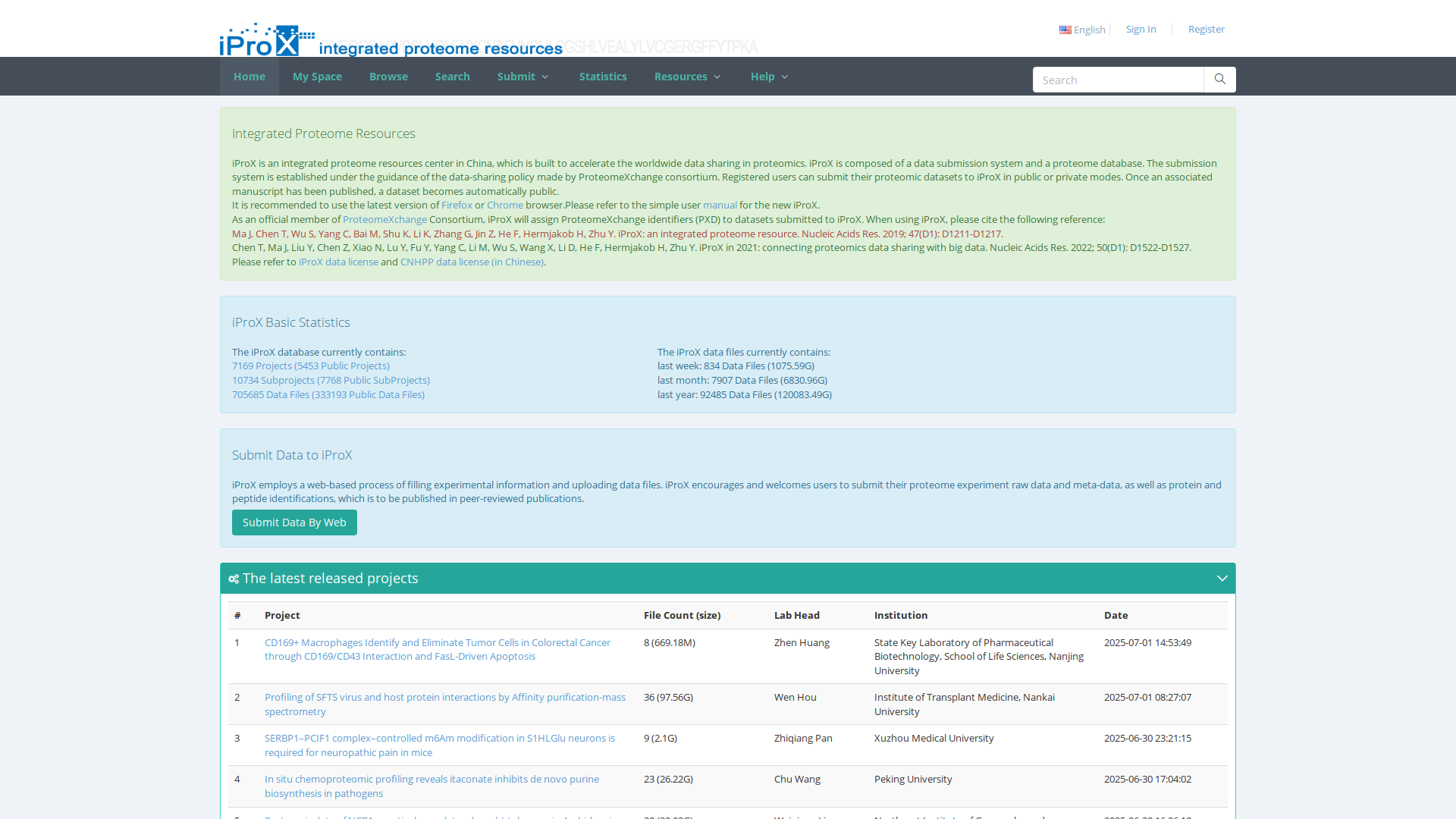Screen dimensions: 1456x819
Task: Click the Register link
Action: tap(1207, 29)
